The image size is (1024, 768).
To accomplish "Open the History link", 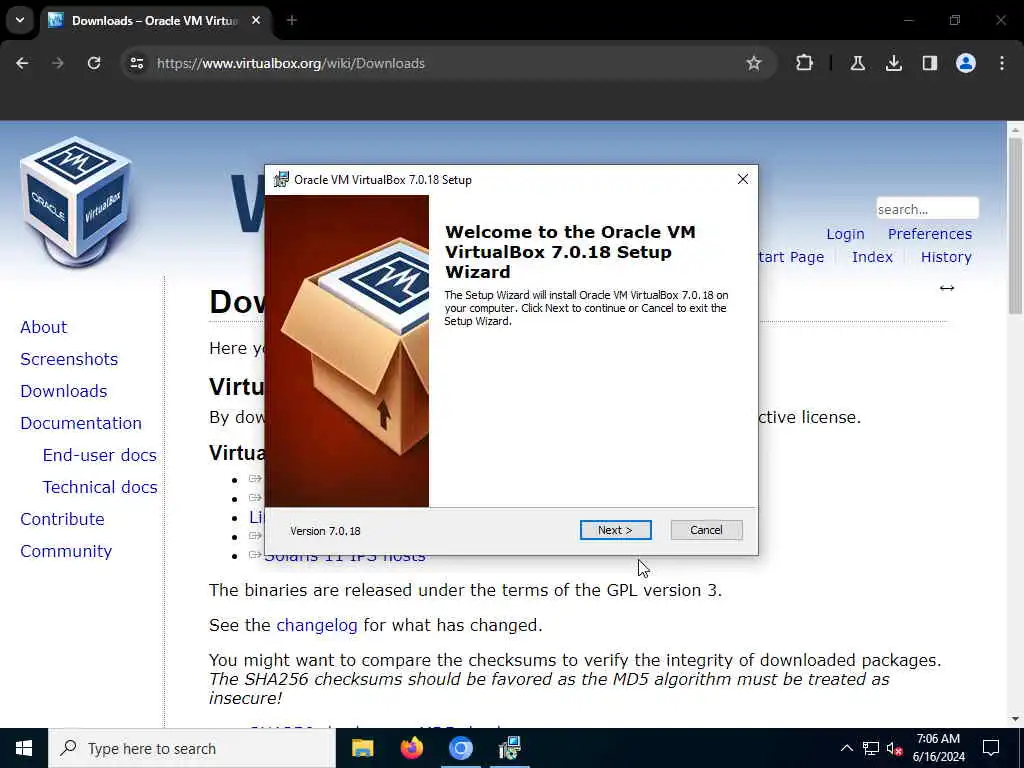I will 946,257.
